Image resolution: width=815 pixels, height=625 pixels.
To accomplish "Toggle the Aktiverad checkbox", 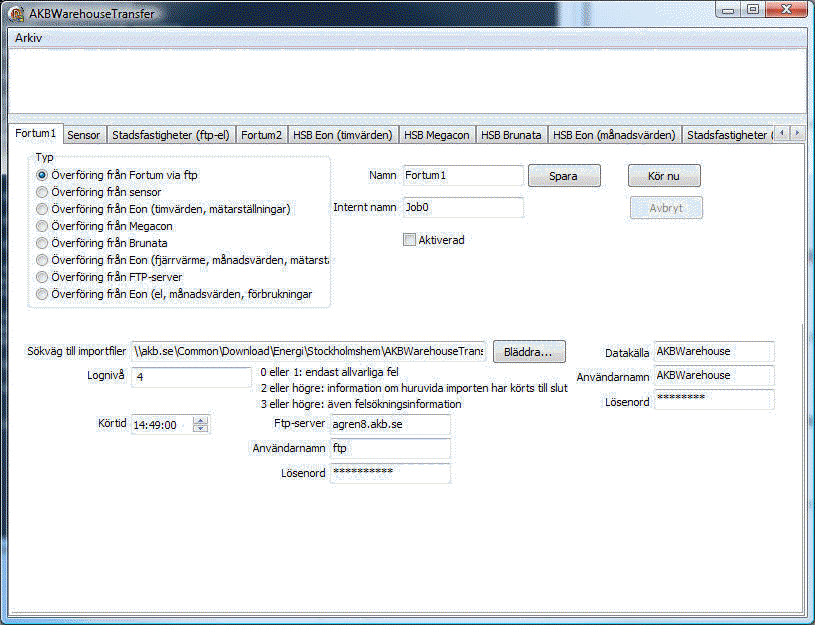I will coord(410,240).
